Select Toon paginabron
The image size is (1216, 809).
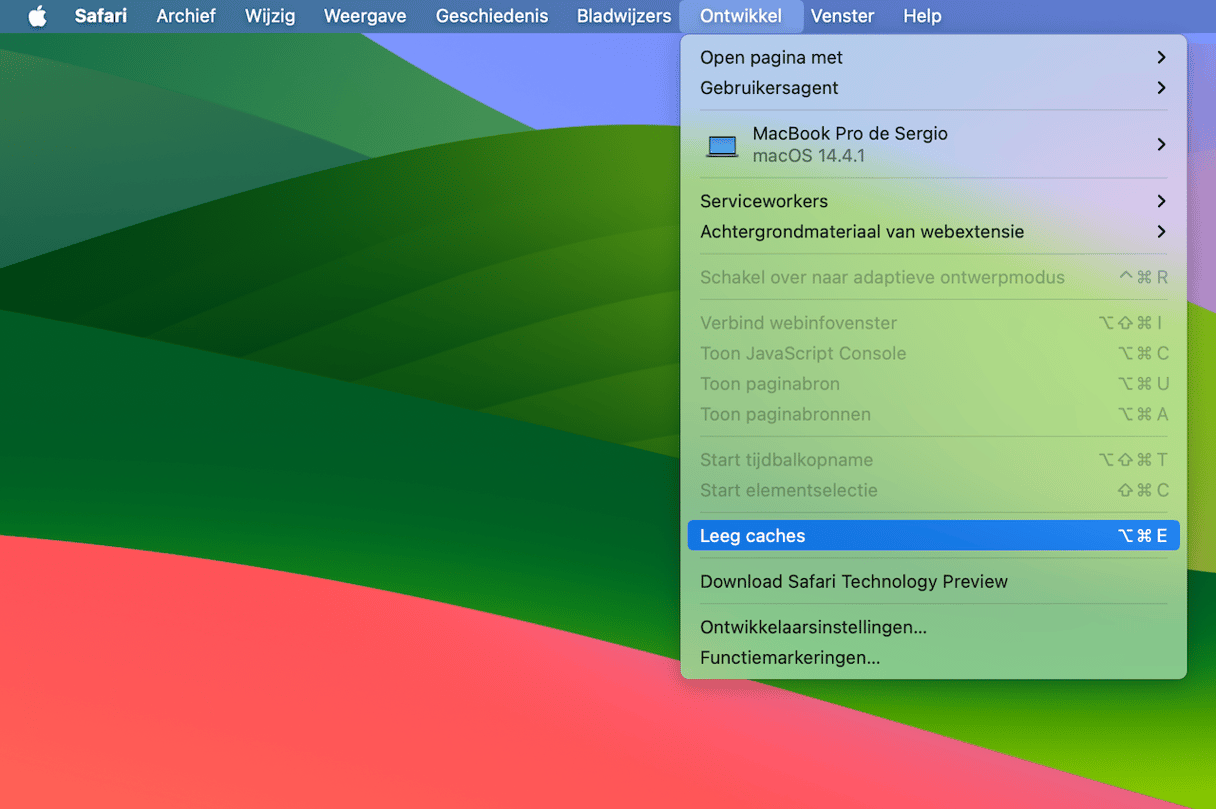933,384
